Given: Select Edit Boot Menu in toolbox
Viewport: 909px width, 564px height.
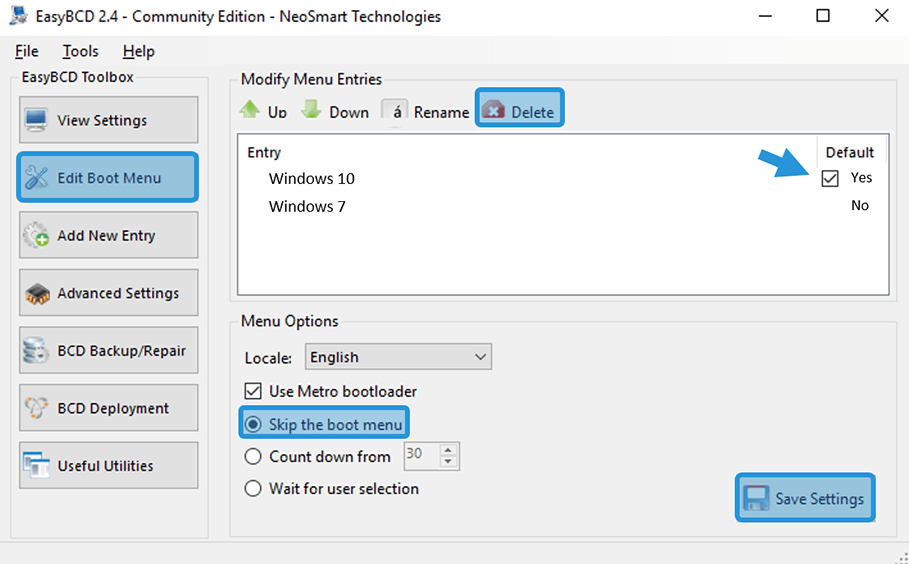Looking at the screenshot, I should point(108,177).
